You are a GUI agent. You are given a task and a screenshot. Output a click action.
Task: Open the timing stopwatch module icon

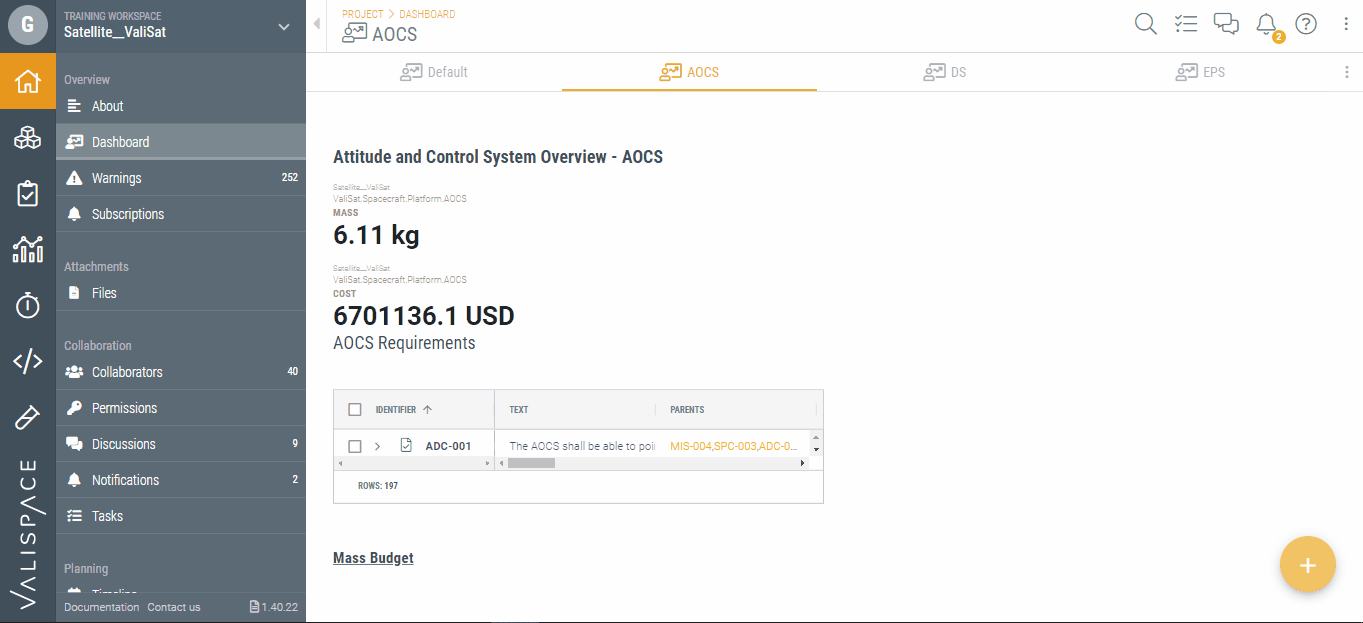(x=28, y=305)
